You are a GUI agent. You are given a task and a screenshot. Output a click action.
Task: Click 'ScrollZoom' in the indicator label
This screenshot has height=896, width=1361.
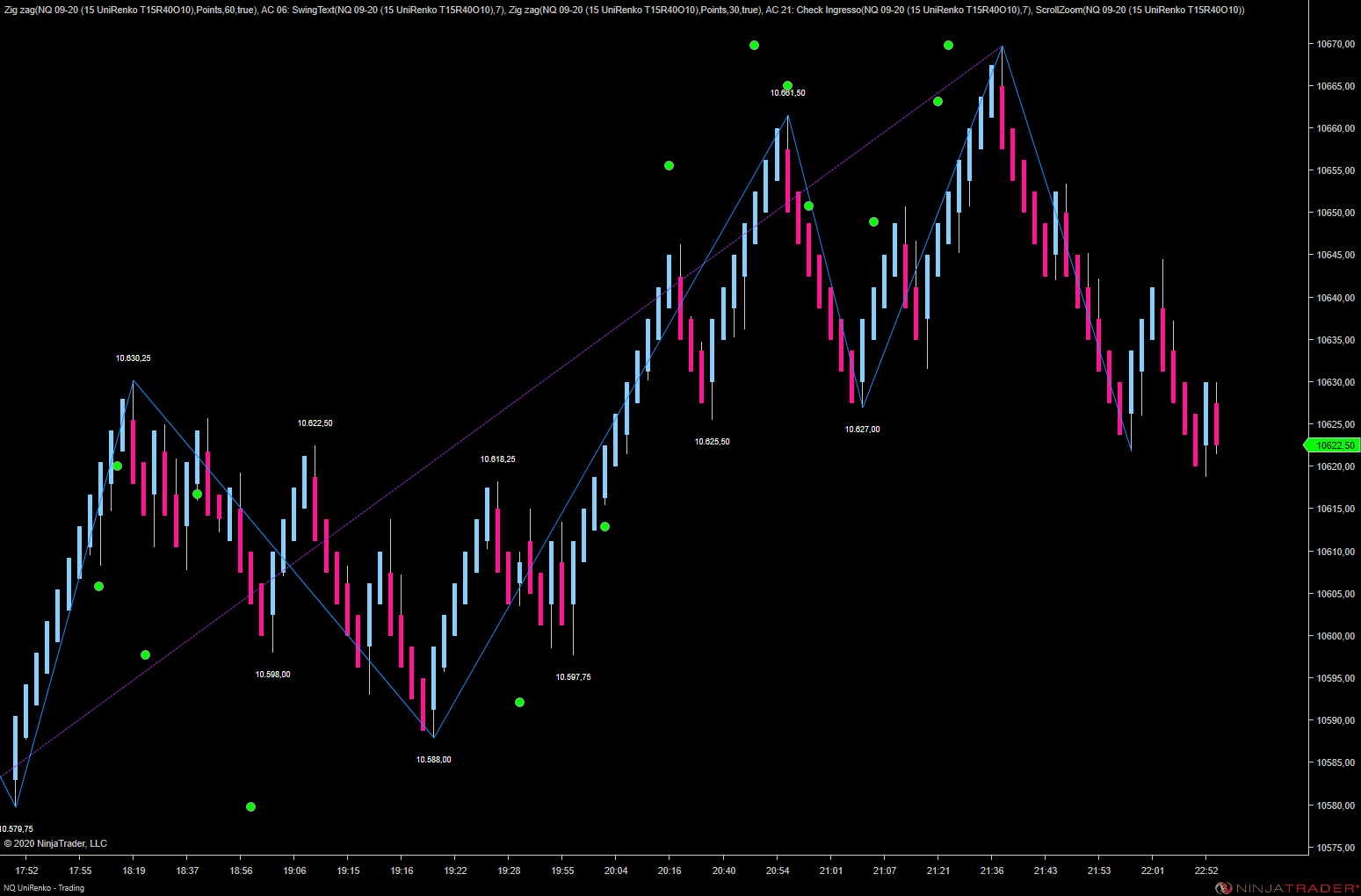point(1059,10)
